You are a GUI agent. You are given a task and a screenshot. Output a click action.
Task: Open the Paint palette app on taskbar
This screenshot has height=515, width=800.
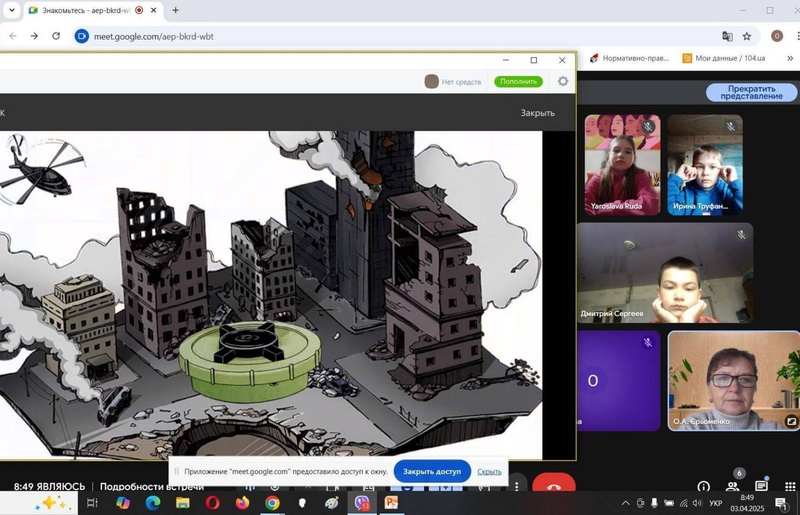tap(332, 503)
